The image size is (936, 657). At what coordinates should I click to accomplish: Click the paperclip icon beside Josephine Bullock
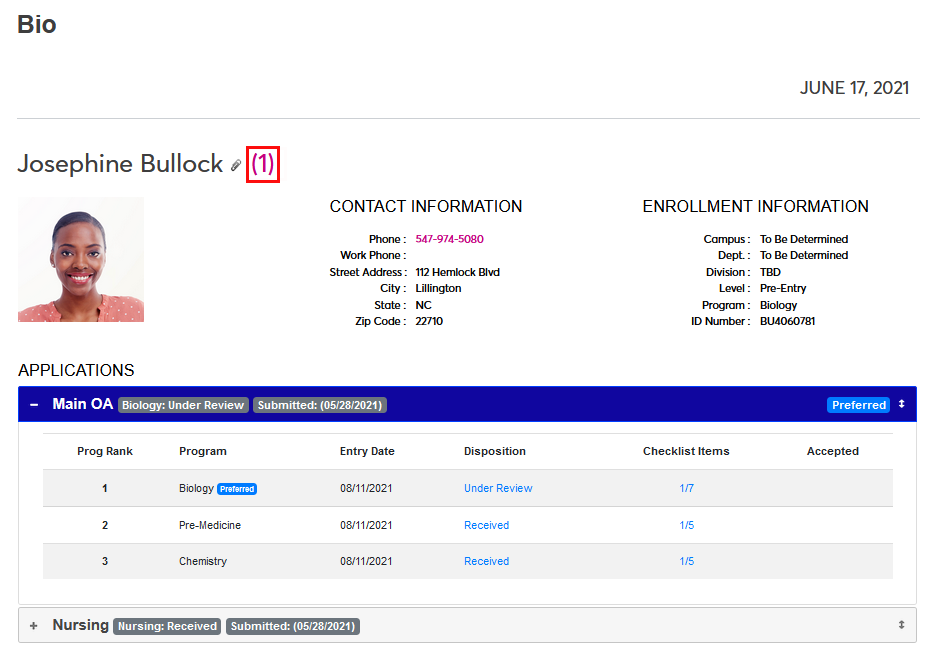coord(236,166)
